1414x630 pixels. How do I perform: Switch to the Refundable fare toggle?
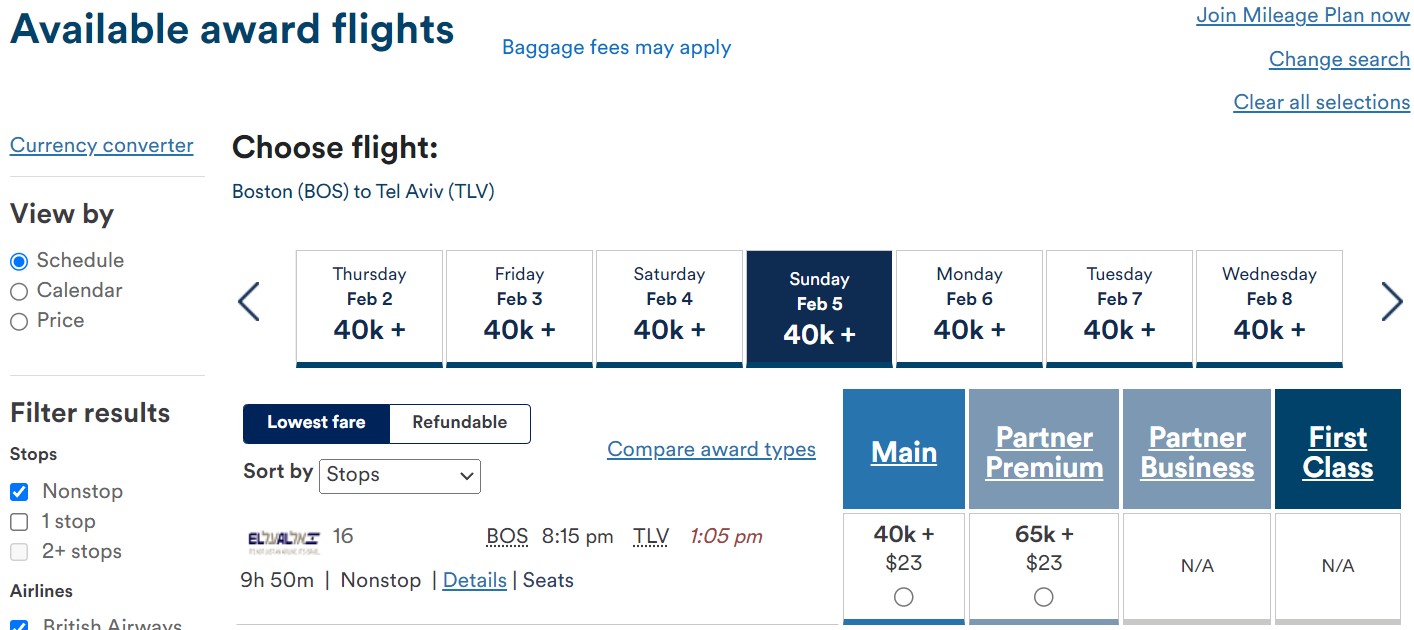[x=460, y=423]
